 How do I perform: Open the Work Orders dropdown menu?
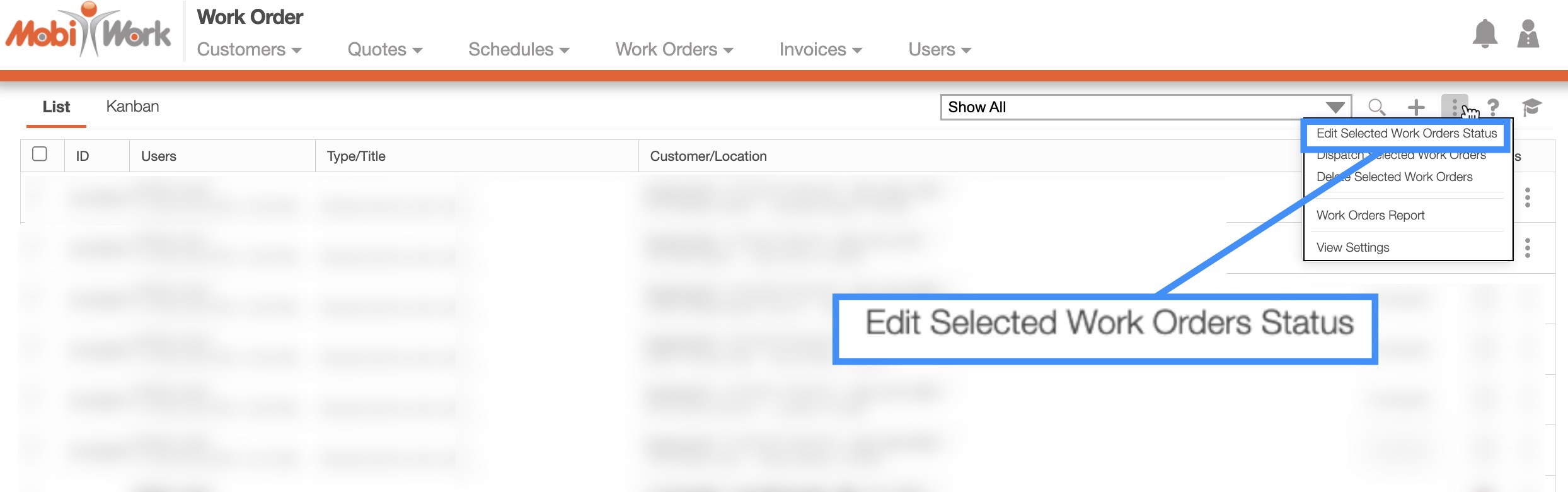click(x=674, y=49)
